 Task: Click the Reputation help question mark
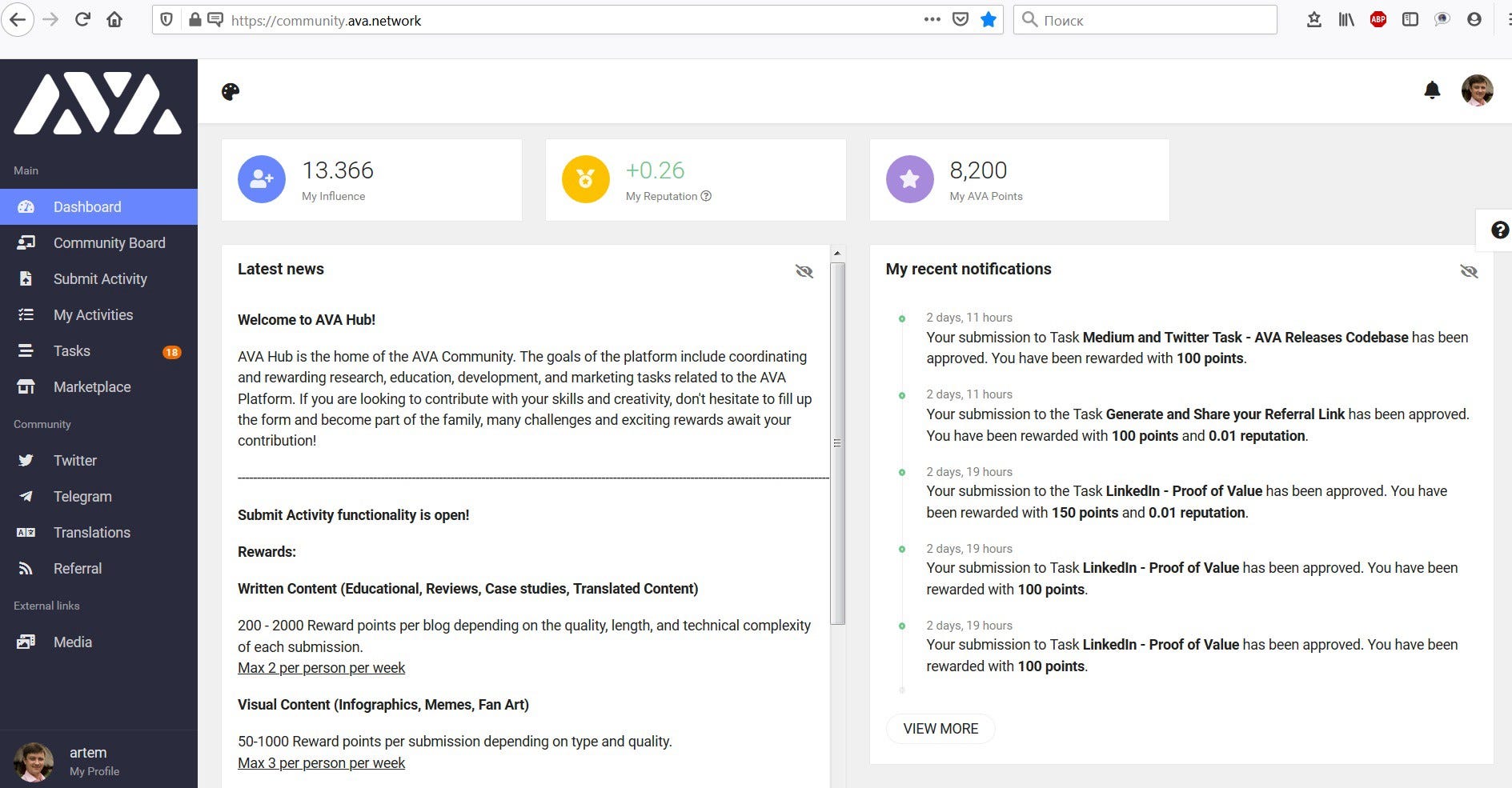(x=706, y=196)
